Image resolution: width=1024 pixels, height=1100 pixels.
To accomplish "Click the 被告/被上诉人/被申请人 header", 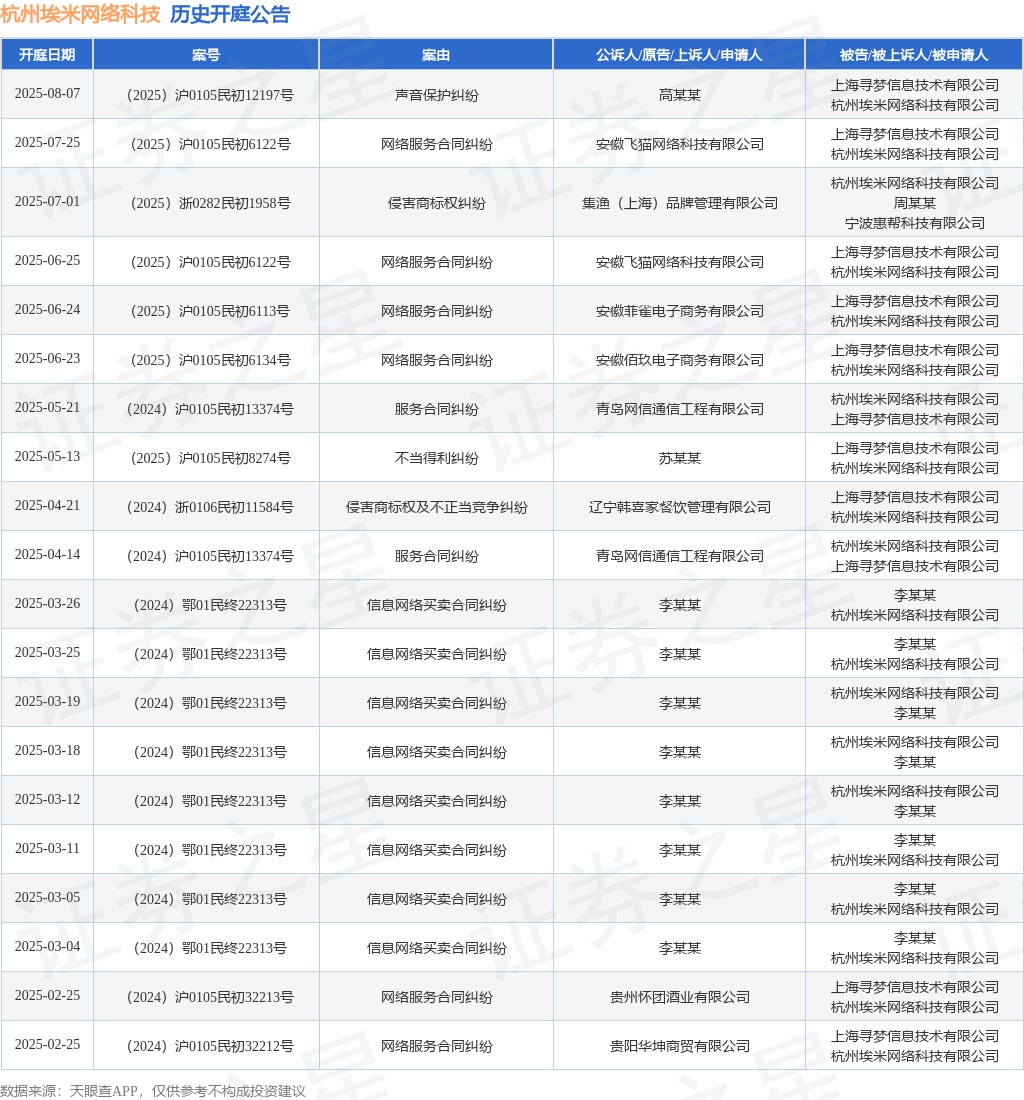I will click(914, 55).
